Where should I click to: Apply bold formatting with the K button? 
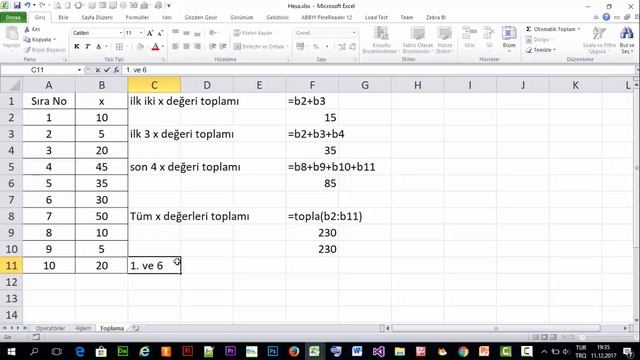[x=77, y=47]
